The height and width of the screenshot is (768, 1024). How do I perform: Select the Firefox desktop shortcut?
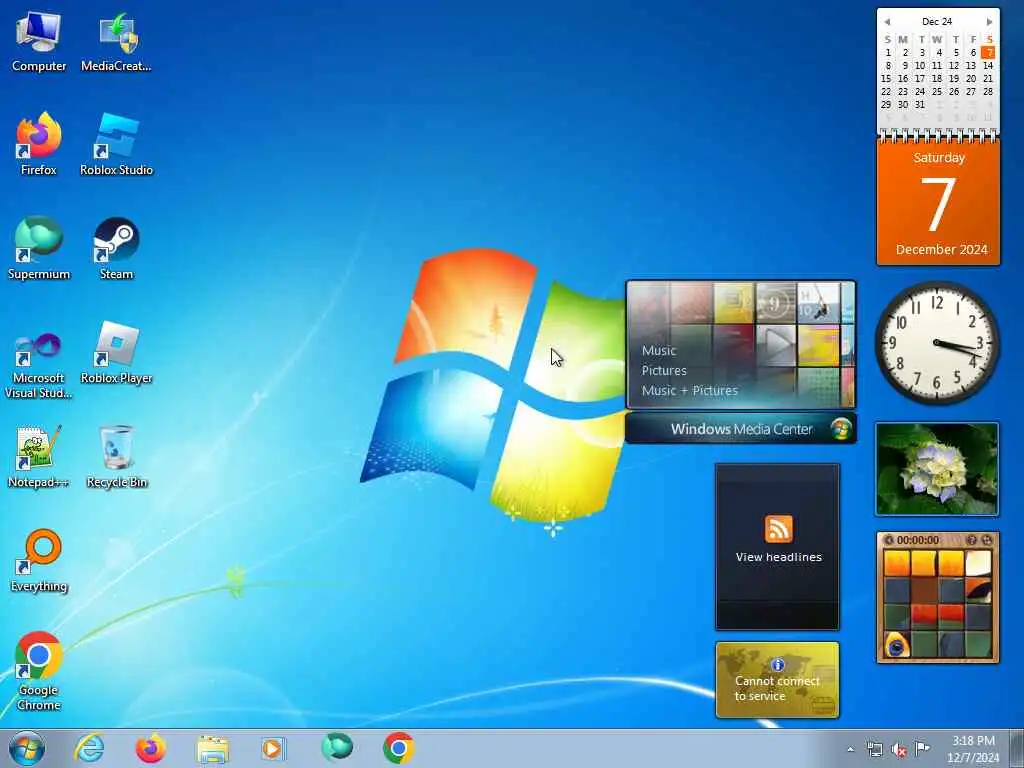click(x=39, y=145)
